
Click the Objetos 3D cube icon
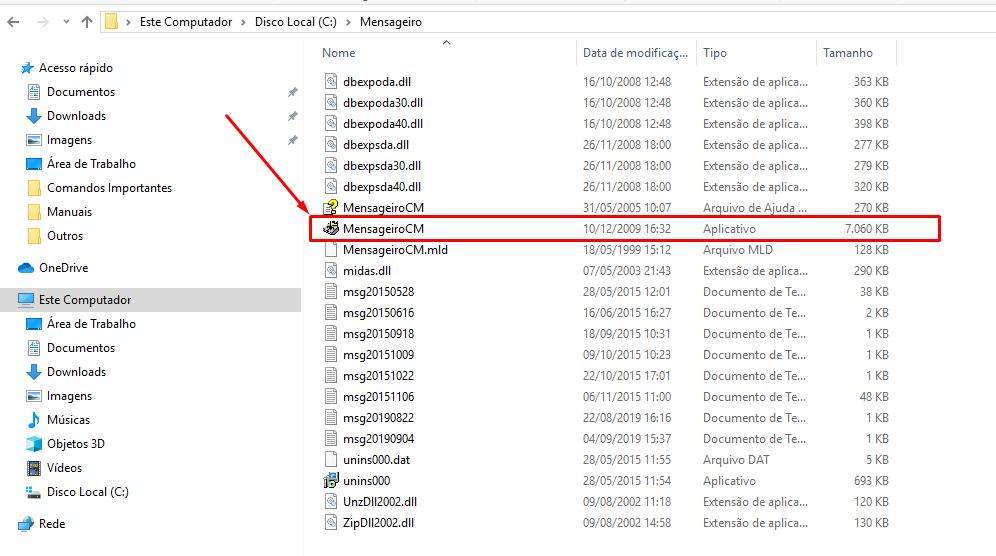(x=34, y=444)
